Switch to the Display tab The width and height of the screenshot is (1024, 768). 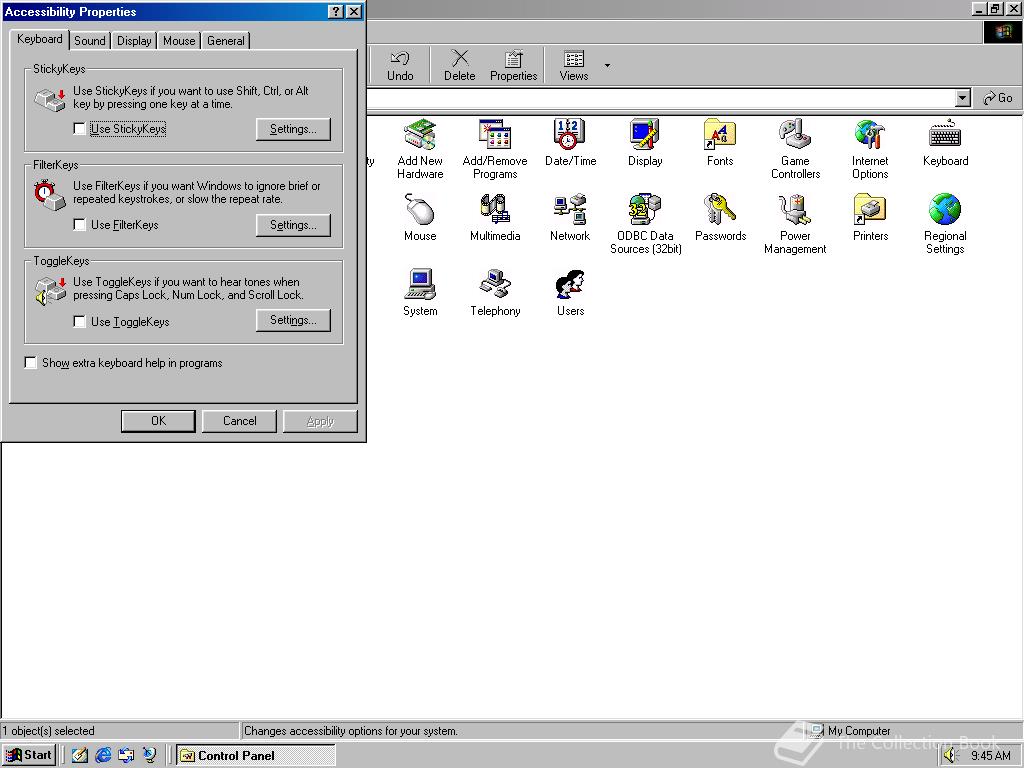134,40
